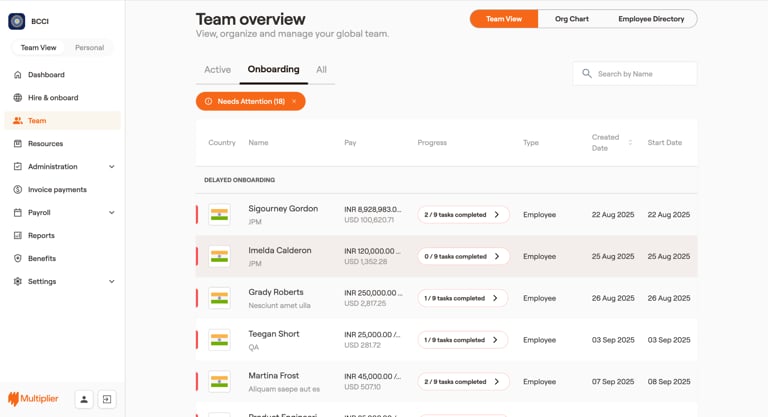Click the Administration checklist icon
768x417 pixels.
[x=18, y=167]
